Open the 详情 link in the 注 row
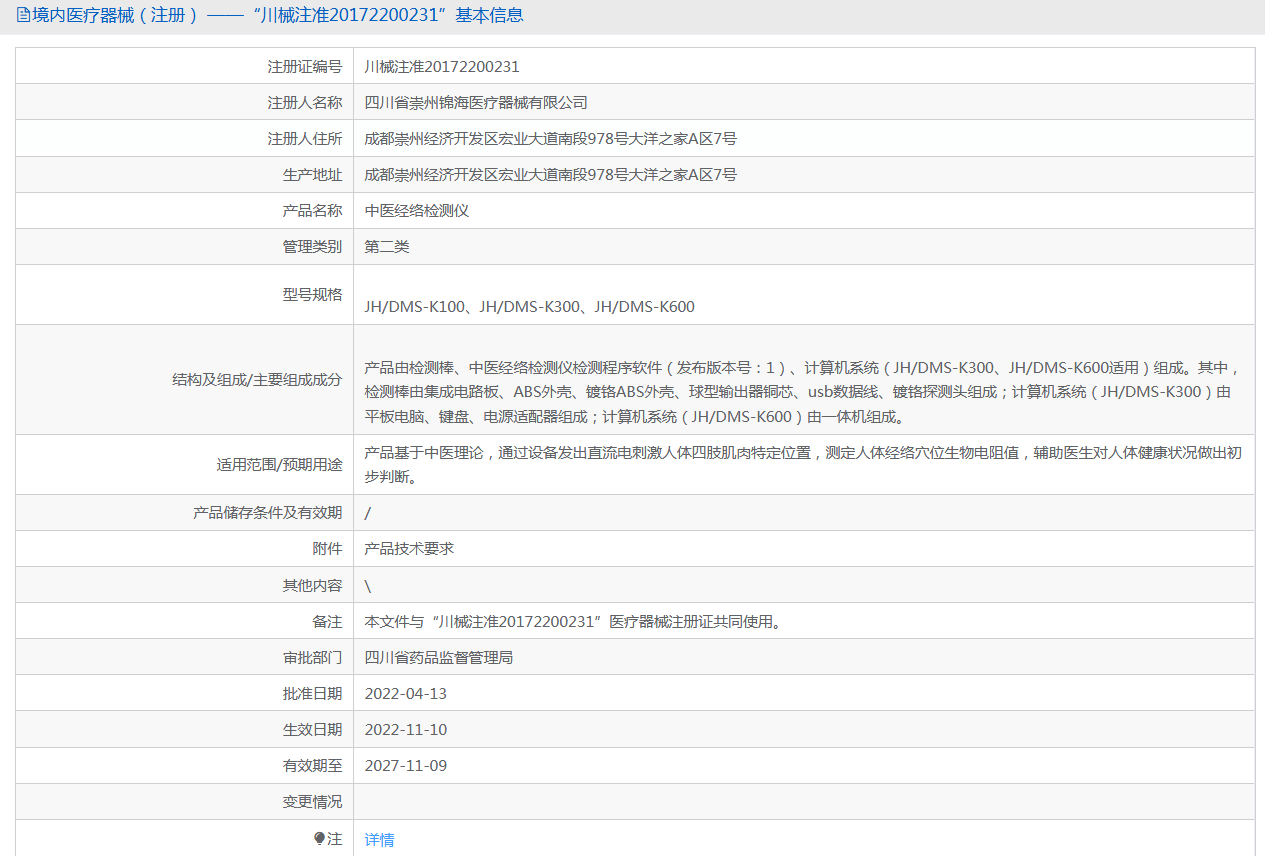Image resolution: width=1265 pixels, height=856 pixels. pyautogui.click(x=379, y=839)
